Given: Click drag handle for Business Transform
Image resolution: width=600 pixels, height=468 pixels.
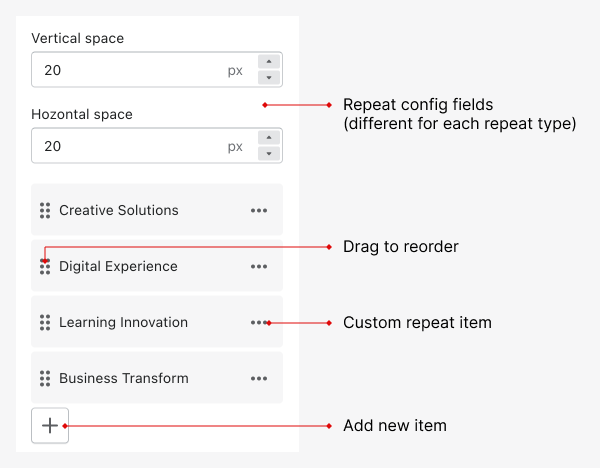Looking at the screenshot, I should 45,378.
